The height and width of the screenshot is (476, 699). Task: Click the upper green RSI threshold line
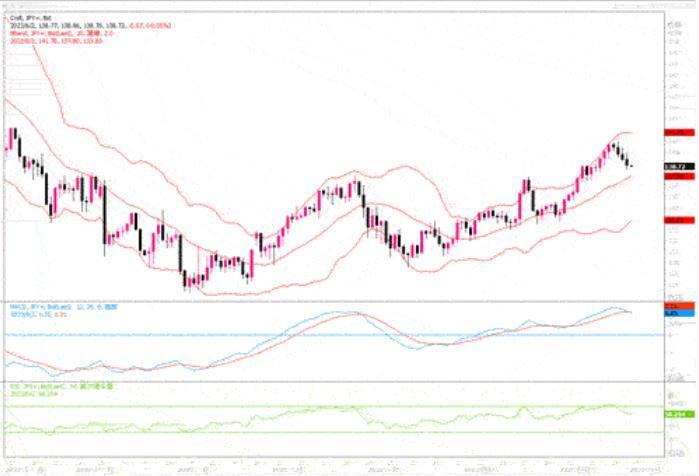[300, 406]
